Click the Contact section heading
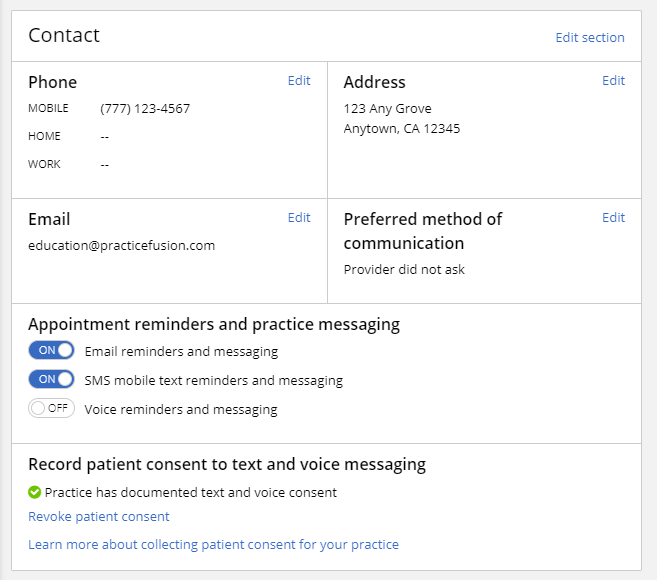Image resolution: width=657 pixels, height=580 pixels. 64,36
